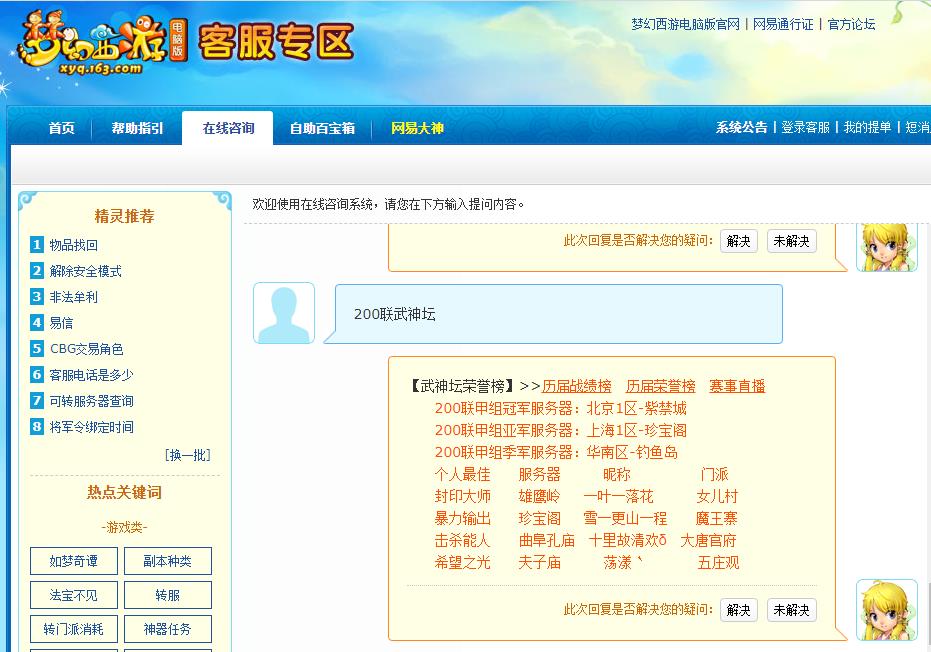Open the 客服电话是多少 recommendation
The width and height of the screenshot is (931, 652).
[x=91, y=375]
